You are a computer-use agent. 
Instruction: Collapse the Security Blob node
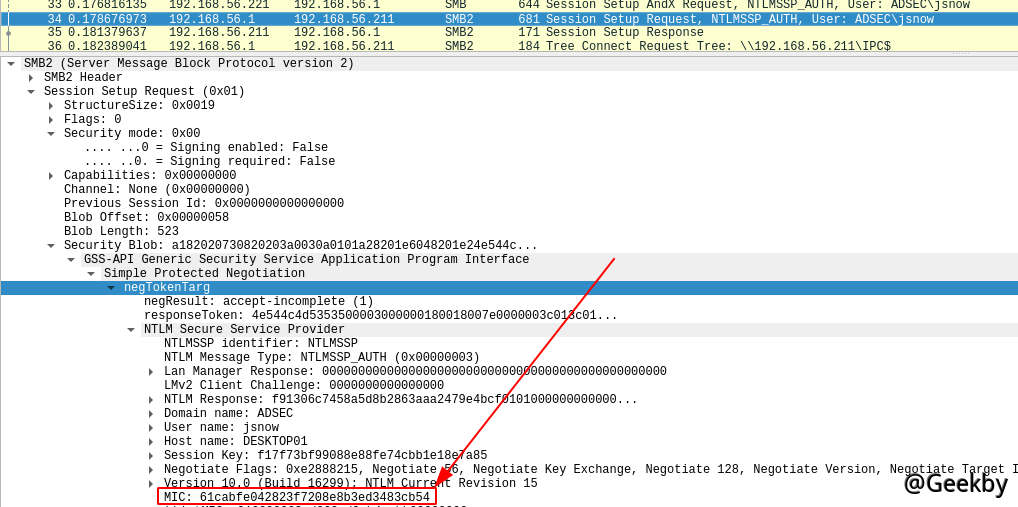(51, 246)
